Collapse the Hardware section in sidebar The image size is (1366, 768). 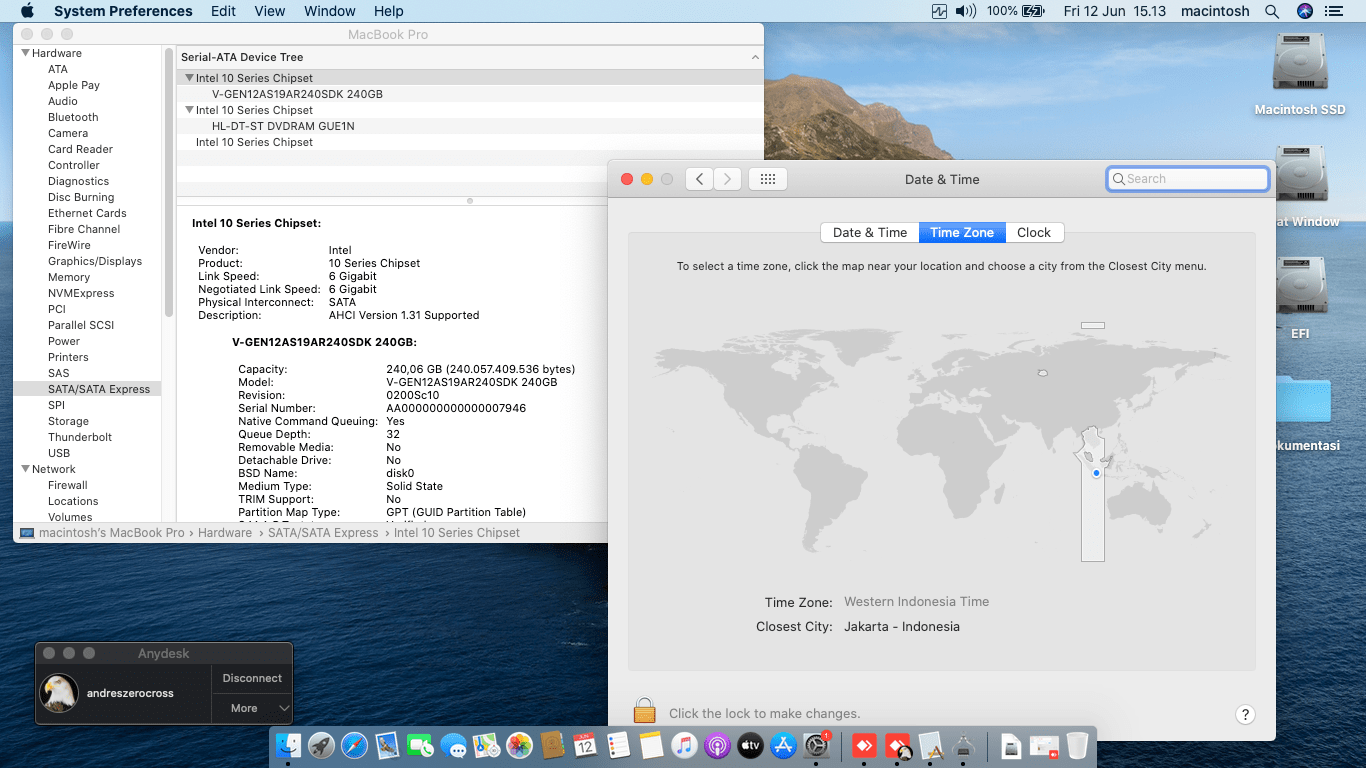click(25, 53)
